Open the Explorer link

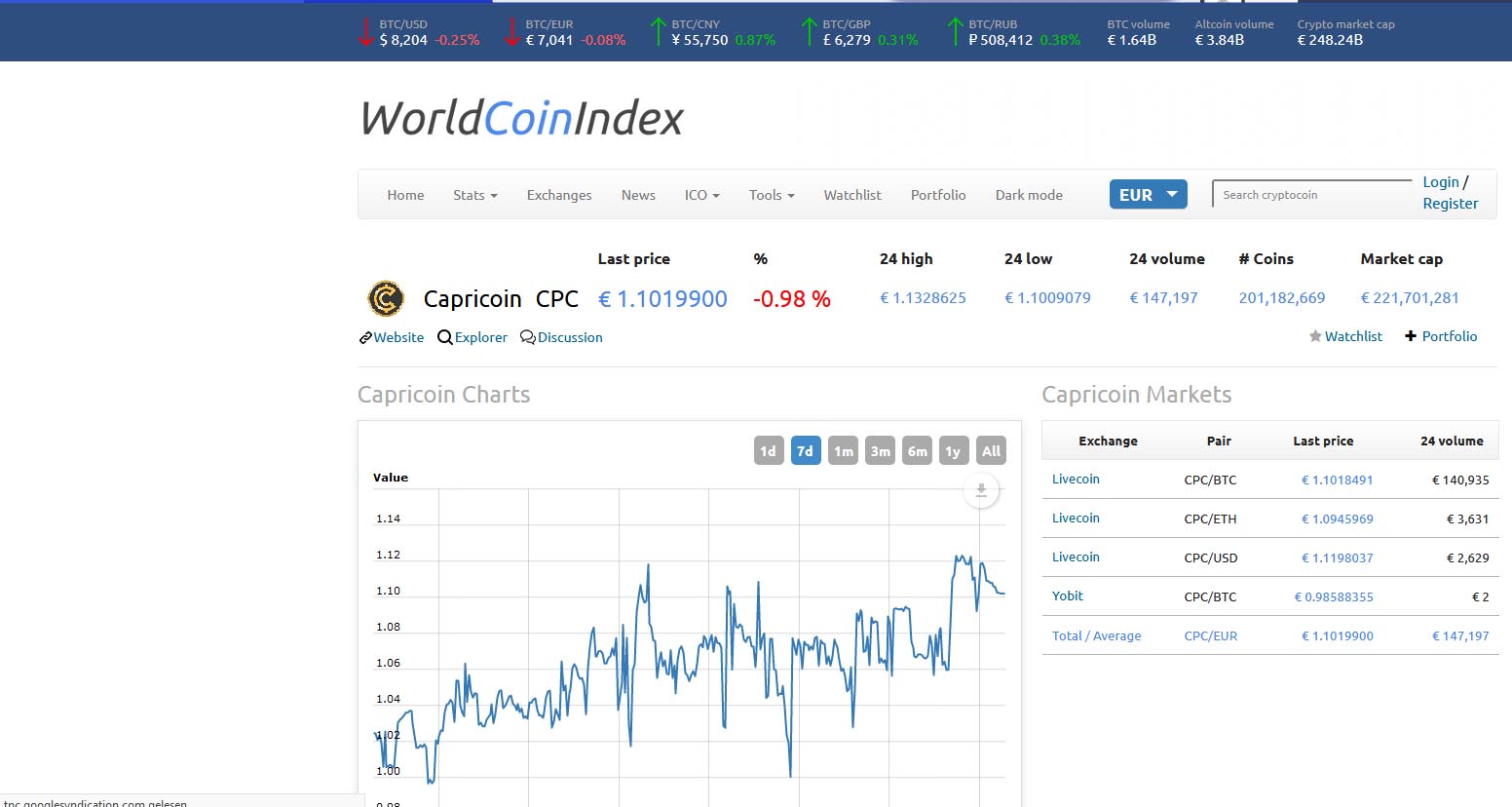click(x=481, y=337)
